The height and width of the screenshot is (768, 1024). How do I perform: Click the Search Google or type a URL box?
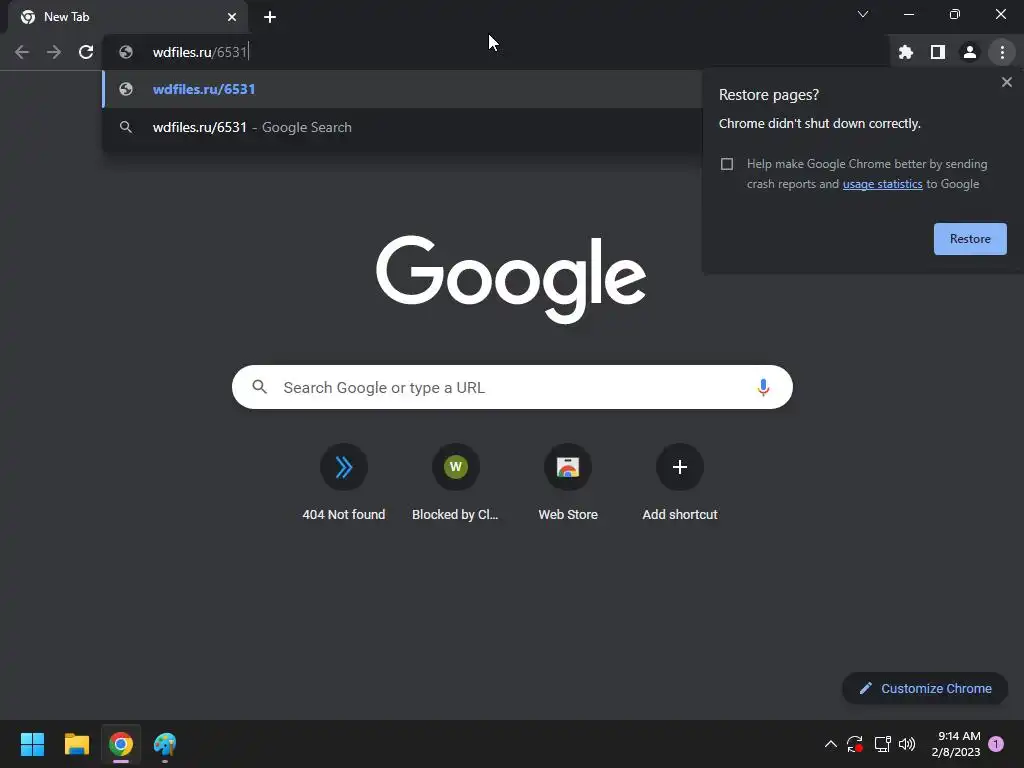point(512,387)
